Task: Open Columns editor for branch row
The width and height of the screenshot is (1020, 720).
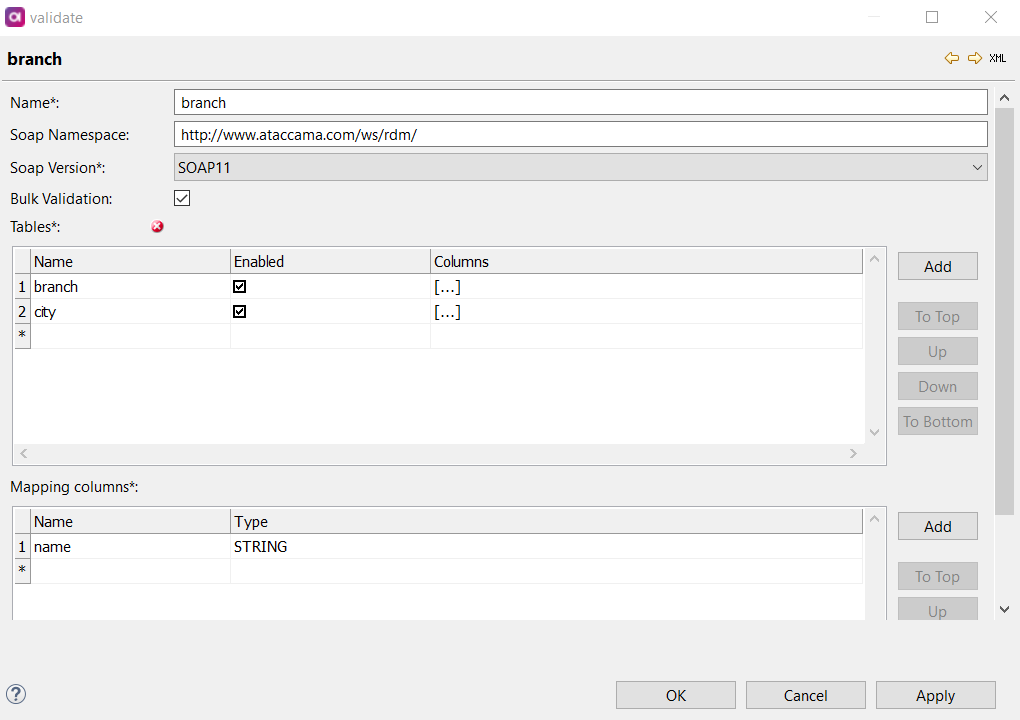Action: [447, 287]
